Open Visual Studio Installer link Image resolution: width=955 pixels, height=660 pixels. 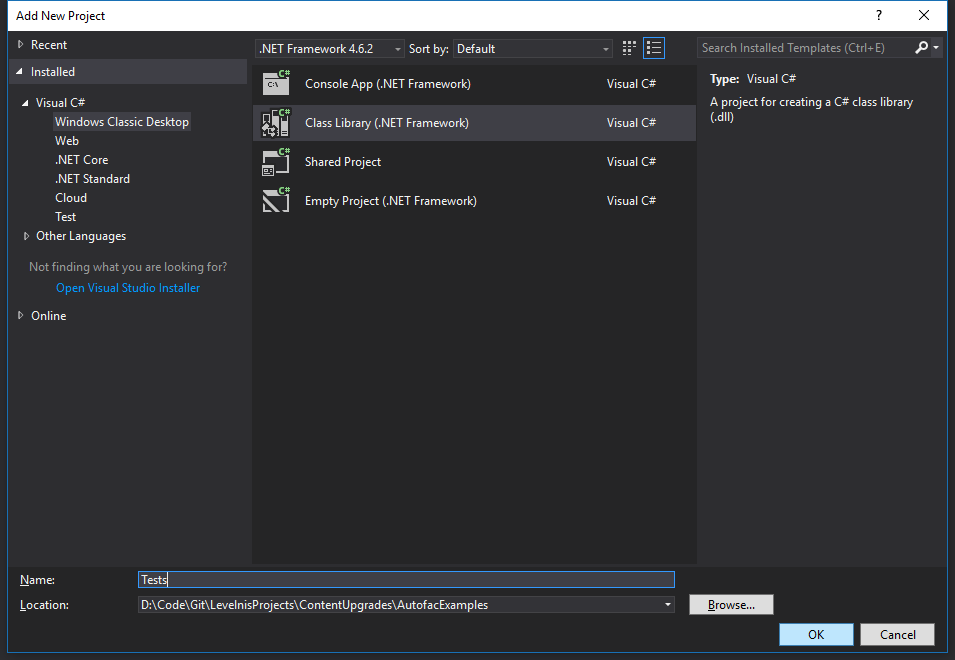128,288
